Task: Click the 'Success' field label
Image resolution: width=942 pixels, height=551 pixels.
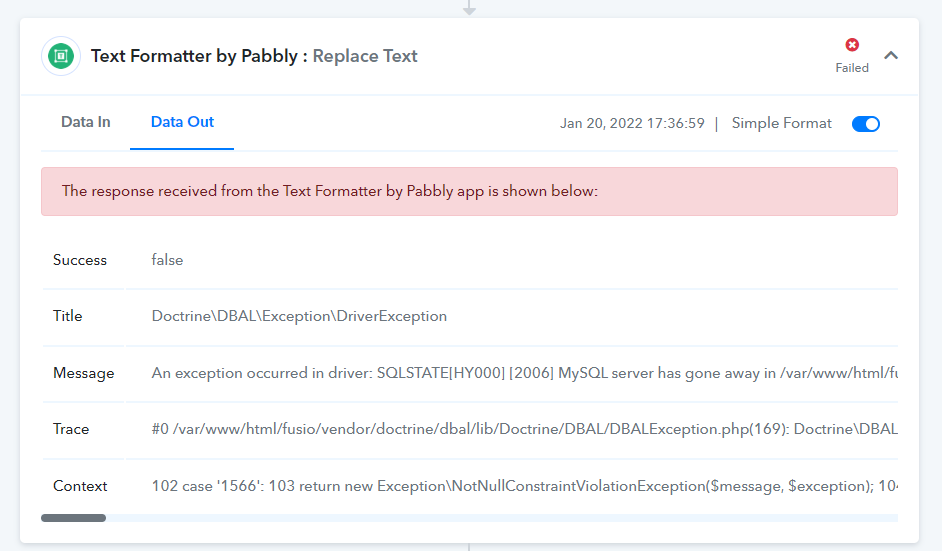Action: click(80, 260)
